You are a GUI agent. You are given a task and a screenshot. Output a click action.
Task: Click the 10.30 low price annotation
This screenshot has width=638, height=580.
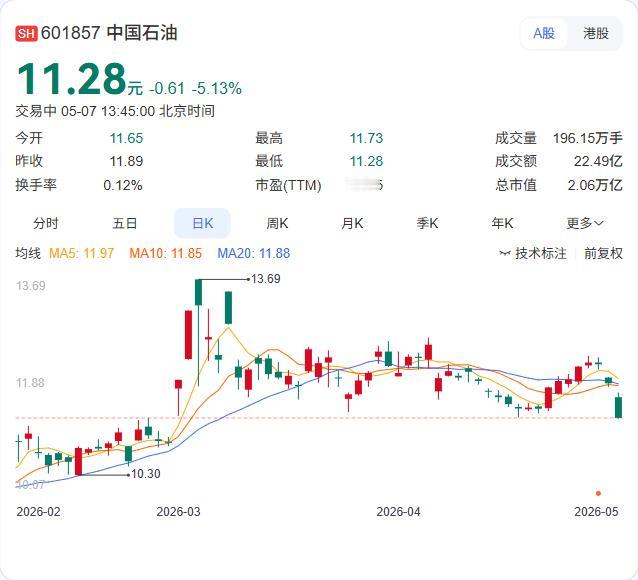pyautogui.click(x=146, y=474)
